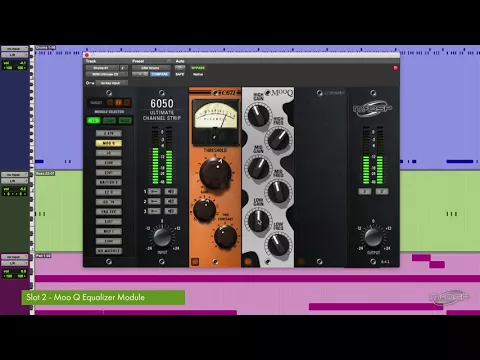Viewport: 480px width, 360px height.
Task: Open the Bass track input selector
Action: click(x=14, y=175)
